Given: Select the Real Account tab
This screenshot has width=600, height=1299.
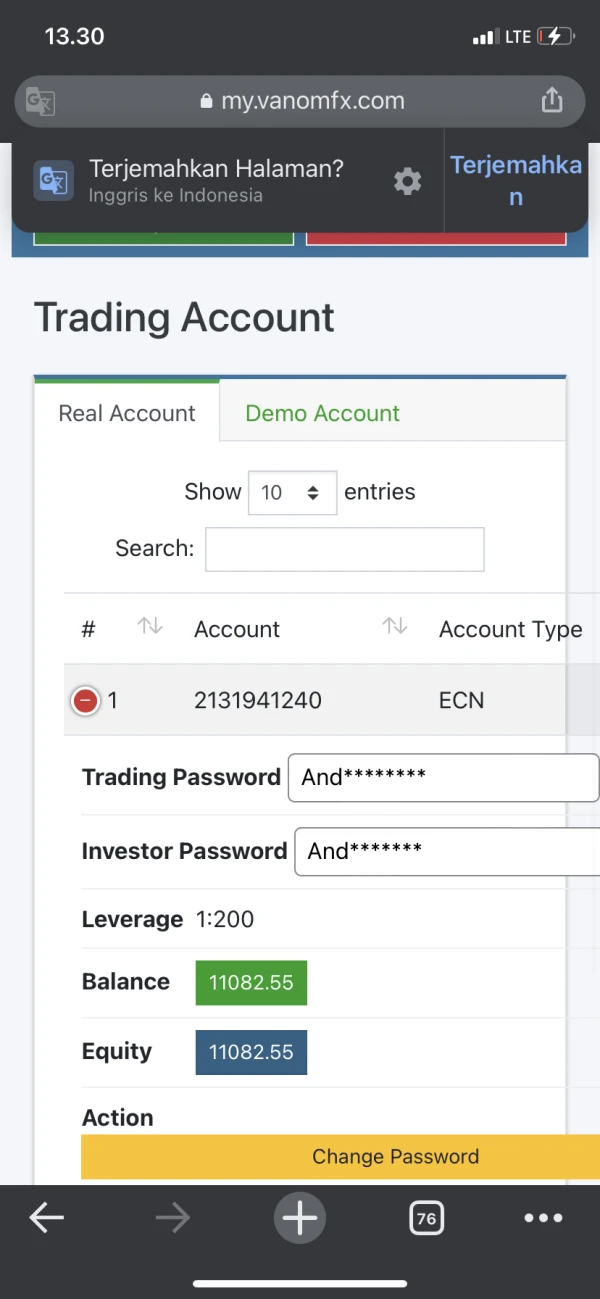Looking at the screenshot, I should [x=127, y=413].
